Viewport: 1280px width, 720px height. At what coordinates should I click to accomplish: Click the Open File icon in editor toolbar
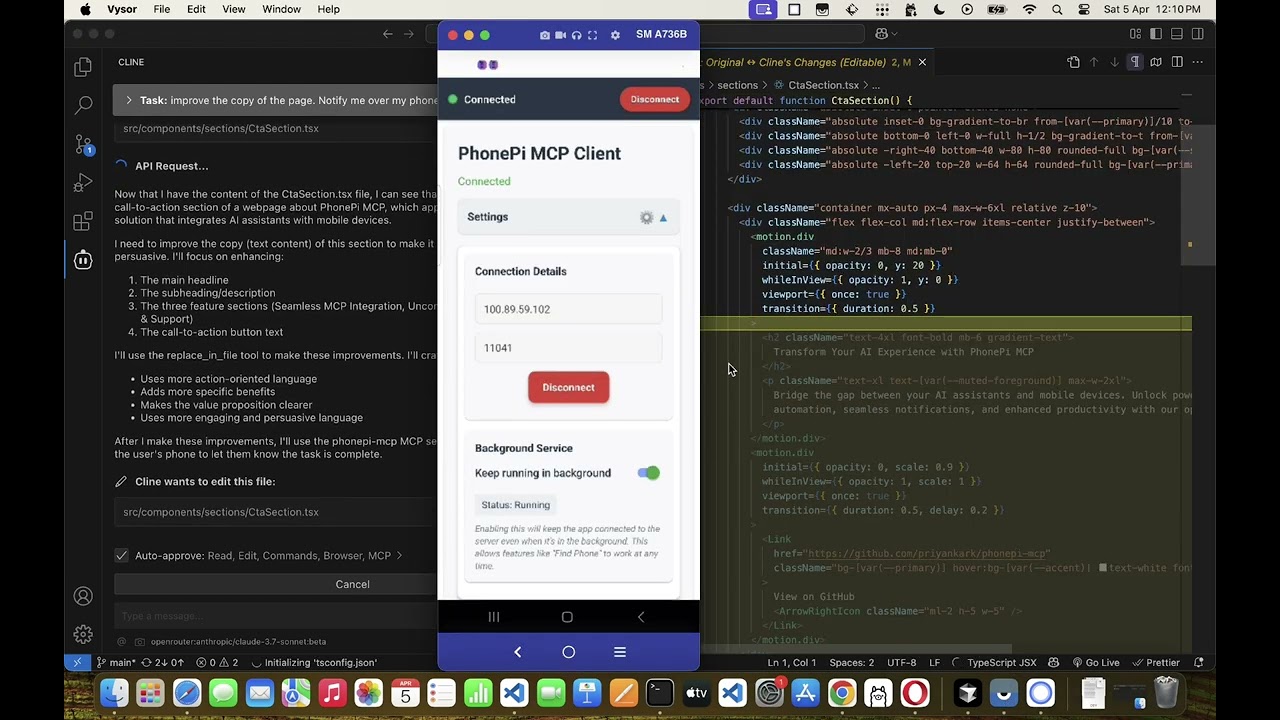point(1073,62)
